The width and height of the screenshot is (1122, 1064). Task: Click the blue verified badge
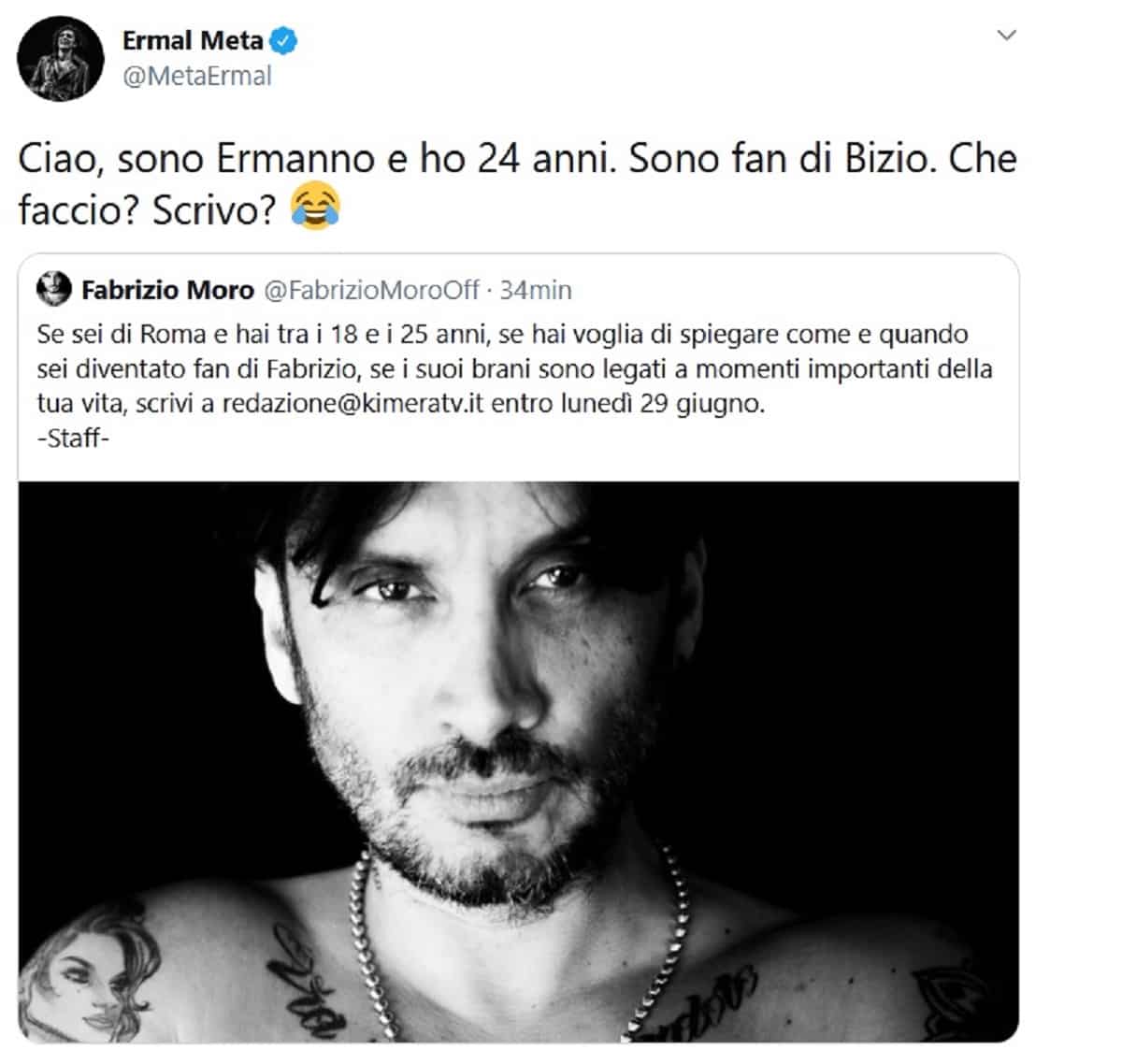click(x=284, y=40)
